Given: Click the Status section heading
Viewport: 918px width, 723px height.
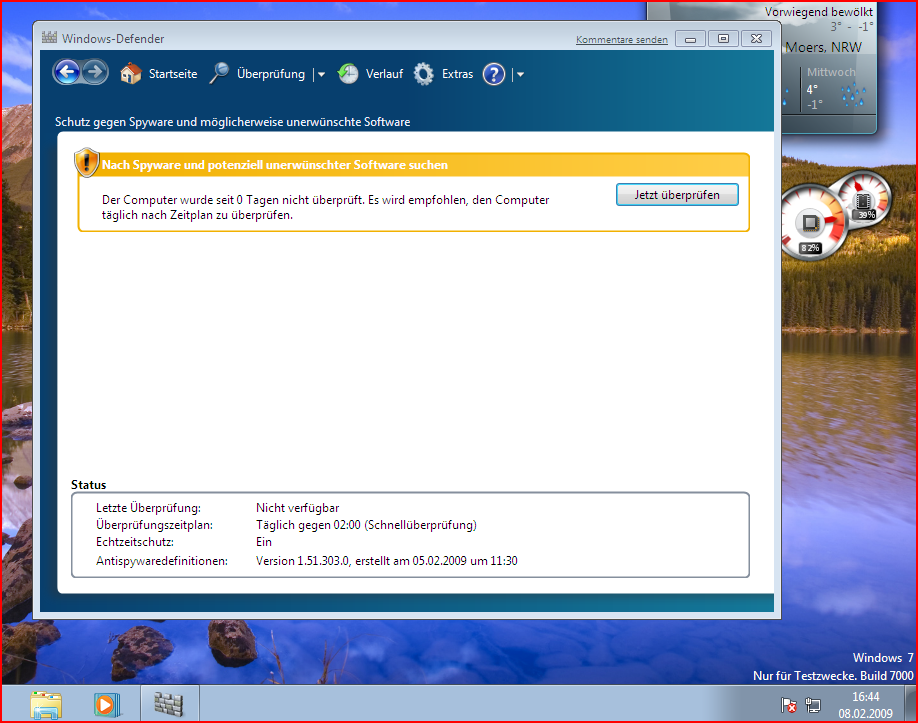Looking at the screenshot, I should (88, 485).
